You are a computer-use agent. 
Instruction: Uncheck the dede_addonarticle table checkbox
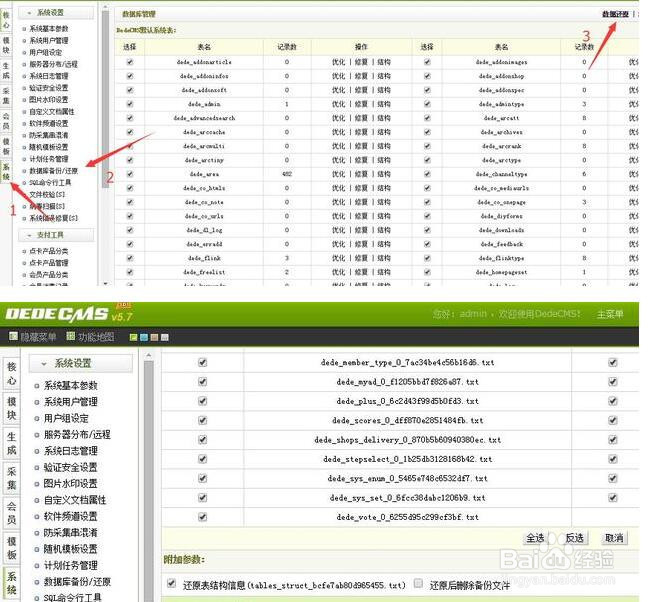point(130,62)
